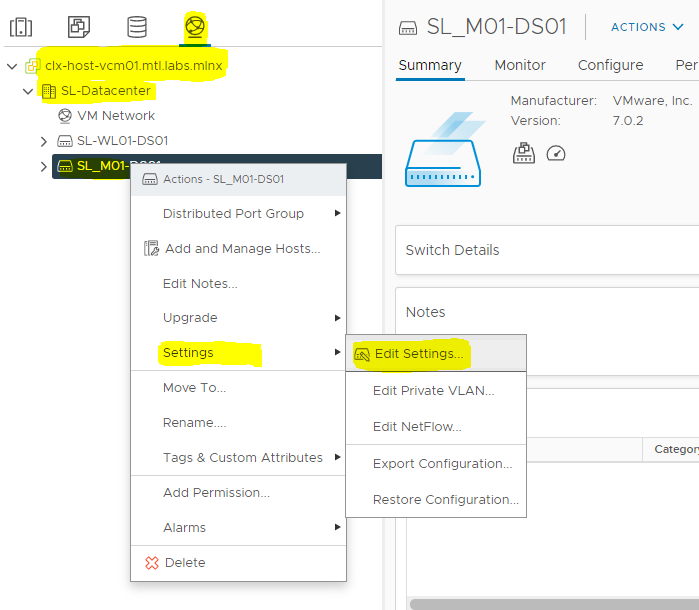The width and height of the screenshot is (699, 610).
Task: Choose Edit Notes... from context menu
Action: coord(238,284)
